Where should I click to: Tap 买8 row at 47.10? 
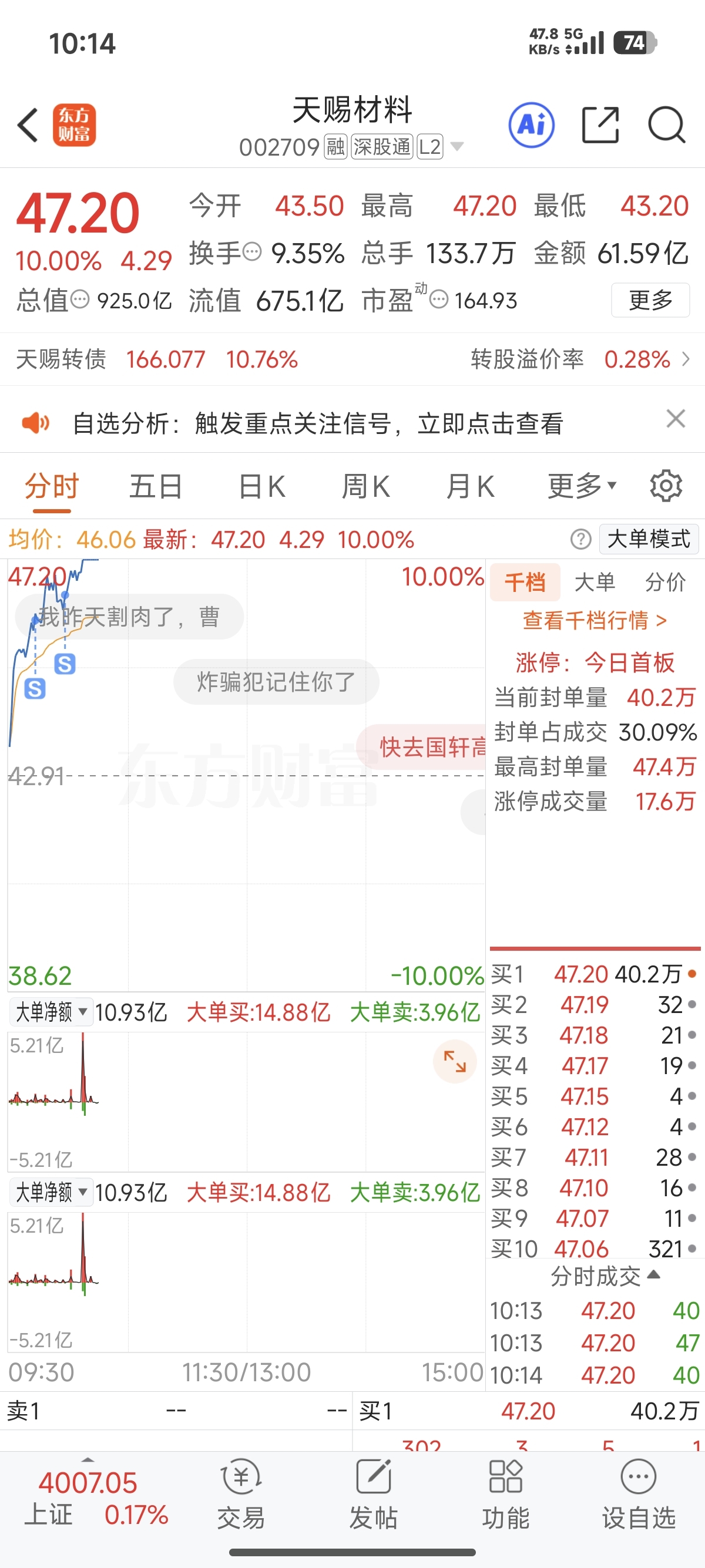tap(595, 1187)
